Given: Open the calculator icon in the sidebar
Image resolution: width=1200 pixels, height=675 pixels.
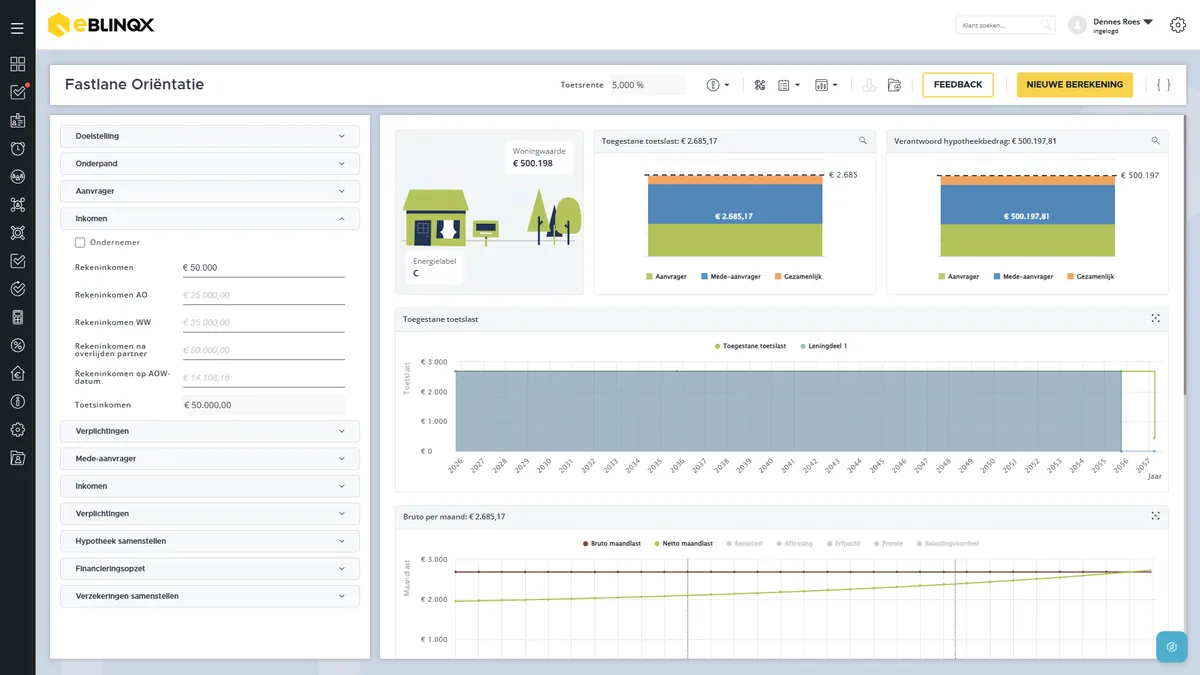Looking at the screenshot, I should [17, 318].
